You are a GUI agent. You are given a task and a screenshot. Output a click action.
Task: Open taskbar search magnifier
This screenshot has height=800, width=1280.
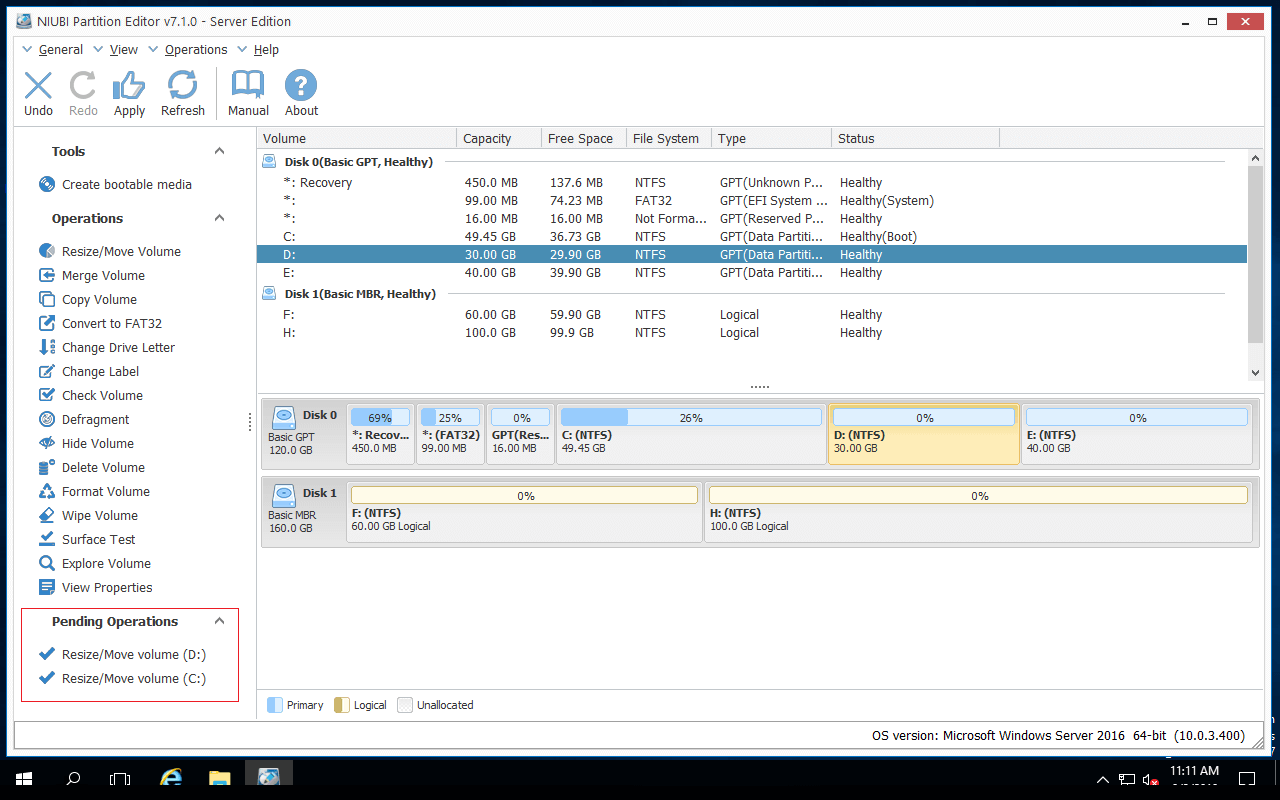[72, 778]
